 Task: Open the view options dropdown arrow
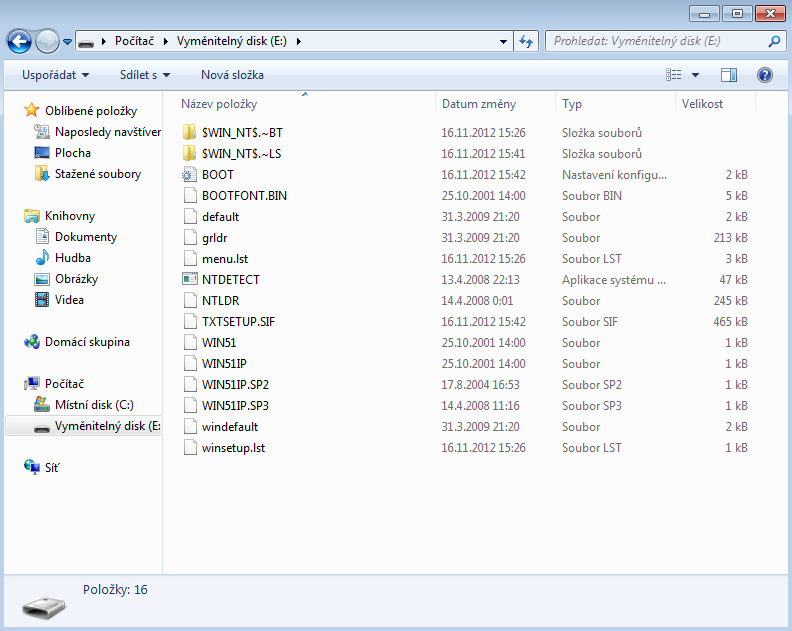point(696,75)
